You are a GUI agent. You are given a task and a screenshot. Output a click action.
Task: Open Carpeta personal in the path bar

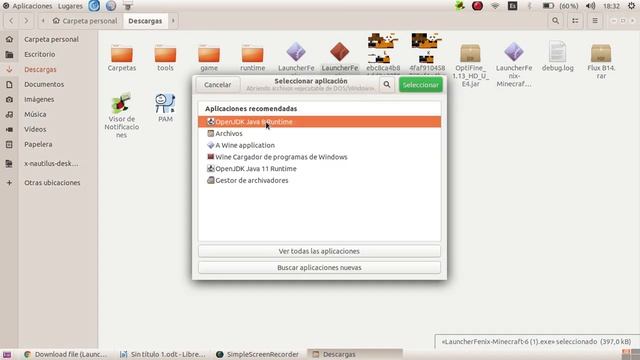click(85, 21)
